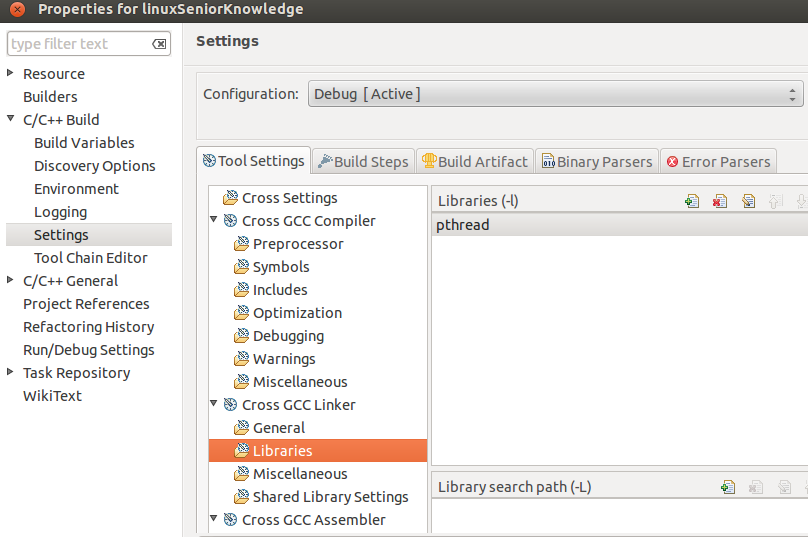This screenshot has height=537, width=808.
Task: Open Run/Debug Settings page
Action: pyautogui.click(x=89, y=350)
